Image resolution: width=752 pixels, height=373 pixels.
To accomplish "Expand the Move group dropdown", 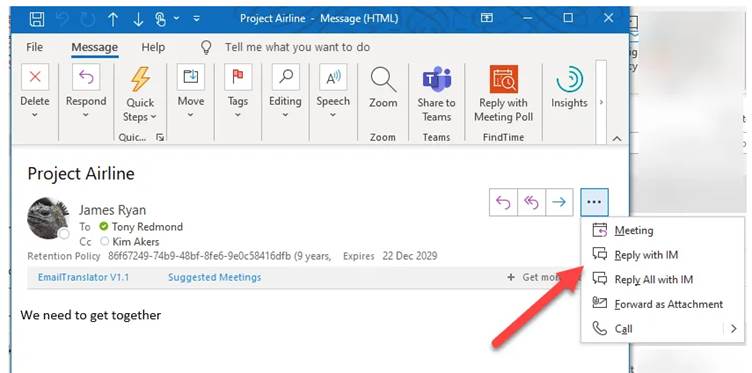I will coord(190,115).
